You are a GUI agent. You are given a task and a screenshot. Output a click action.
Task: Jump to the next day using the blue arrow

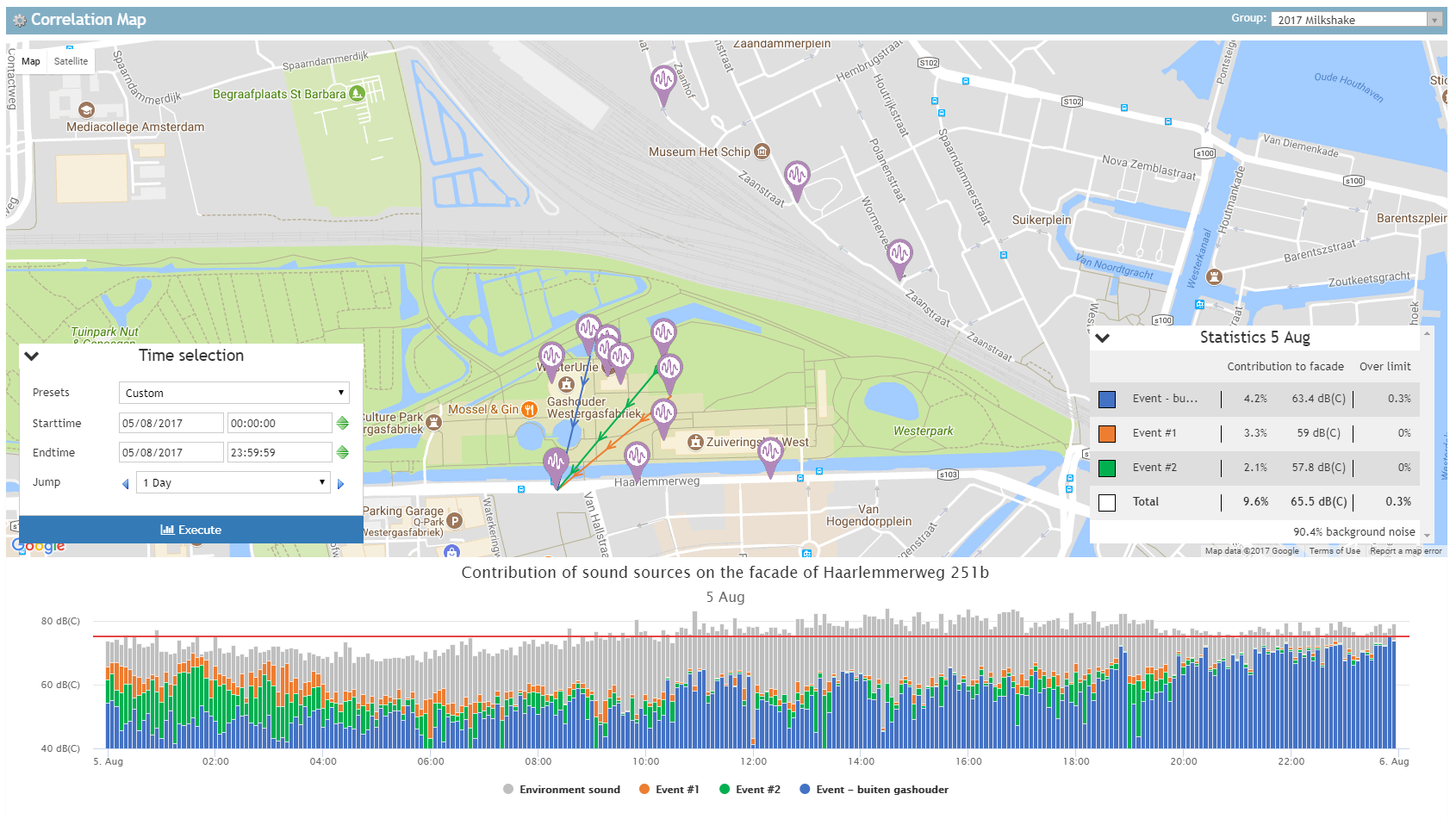[x=342, y=483]
